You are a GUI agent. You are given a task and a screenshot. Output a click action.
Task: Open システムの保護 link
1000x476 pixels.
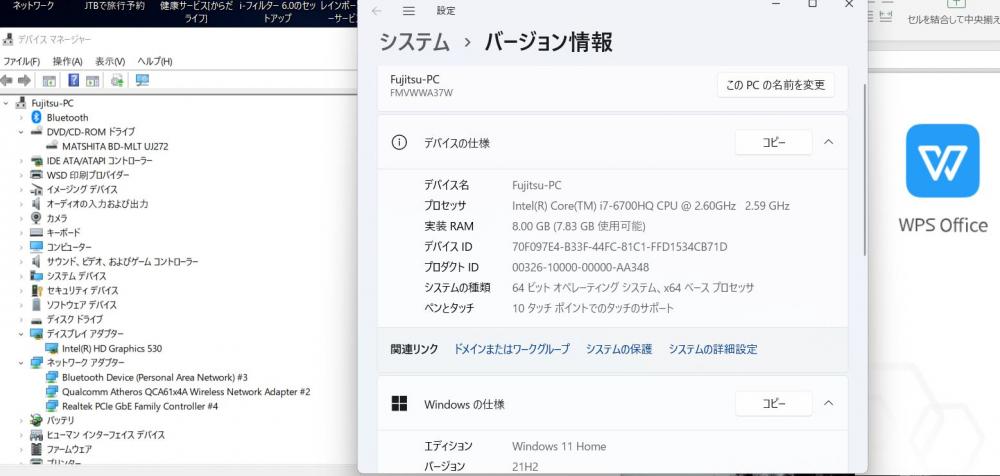(619, 349)
